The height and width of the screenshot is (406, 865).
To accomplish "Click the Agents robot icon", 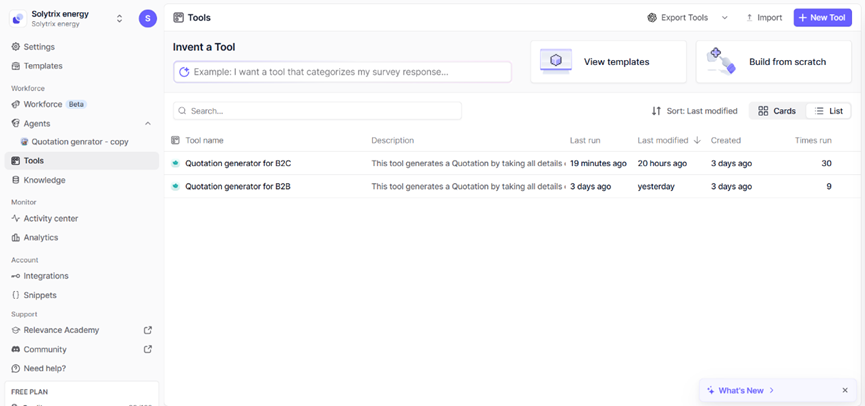I will [x=16, y=124].
